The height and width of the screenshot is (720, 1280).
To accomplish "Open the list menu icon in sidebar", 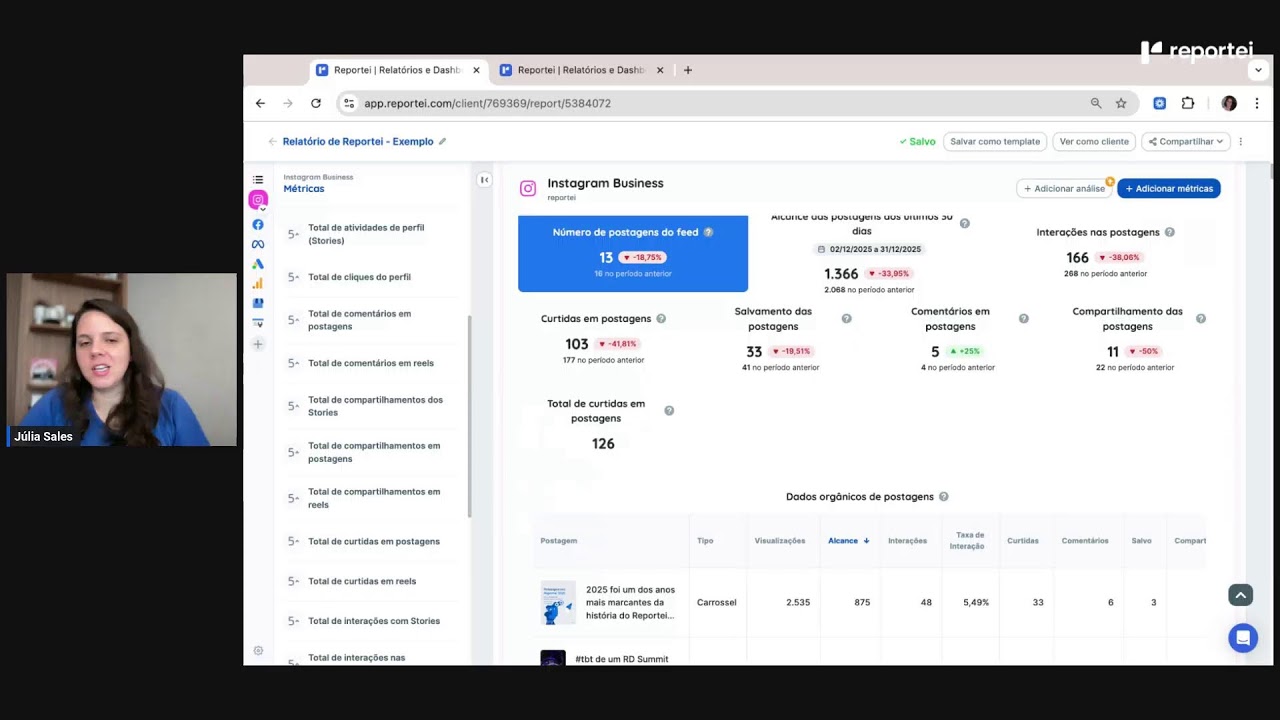I will pos(258,180).
